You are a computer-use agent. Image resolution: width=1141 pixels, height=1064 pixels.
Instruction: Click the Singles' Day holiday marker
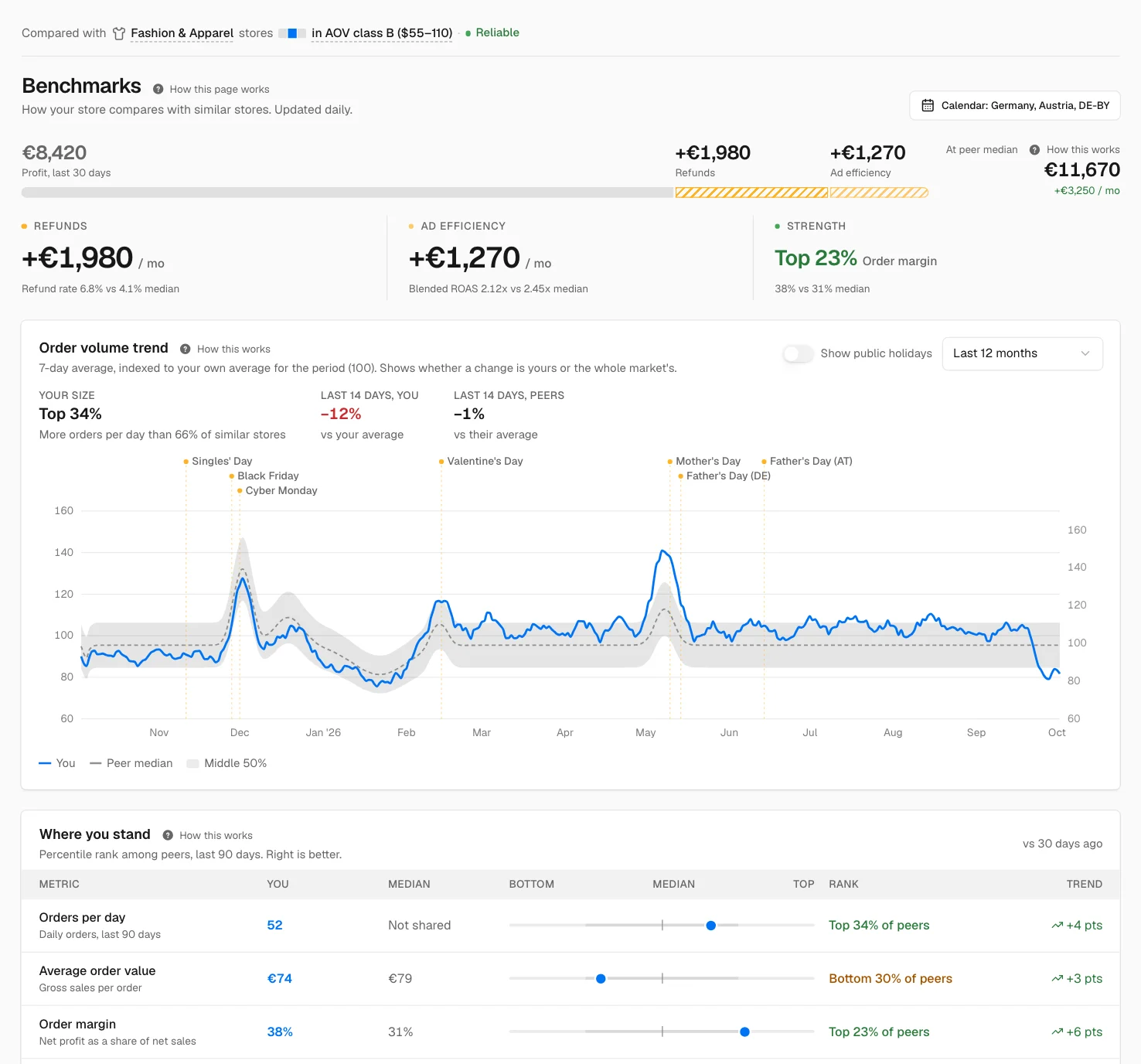click(x=218, y=462)
